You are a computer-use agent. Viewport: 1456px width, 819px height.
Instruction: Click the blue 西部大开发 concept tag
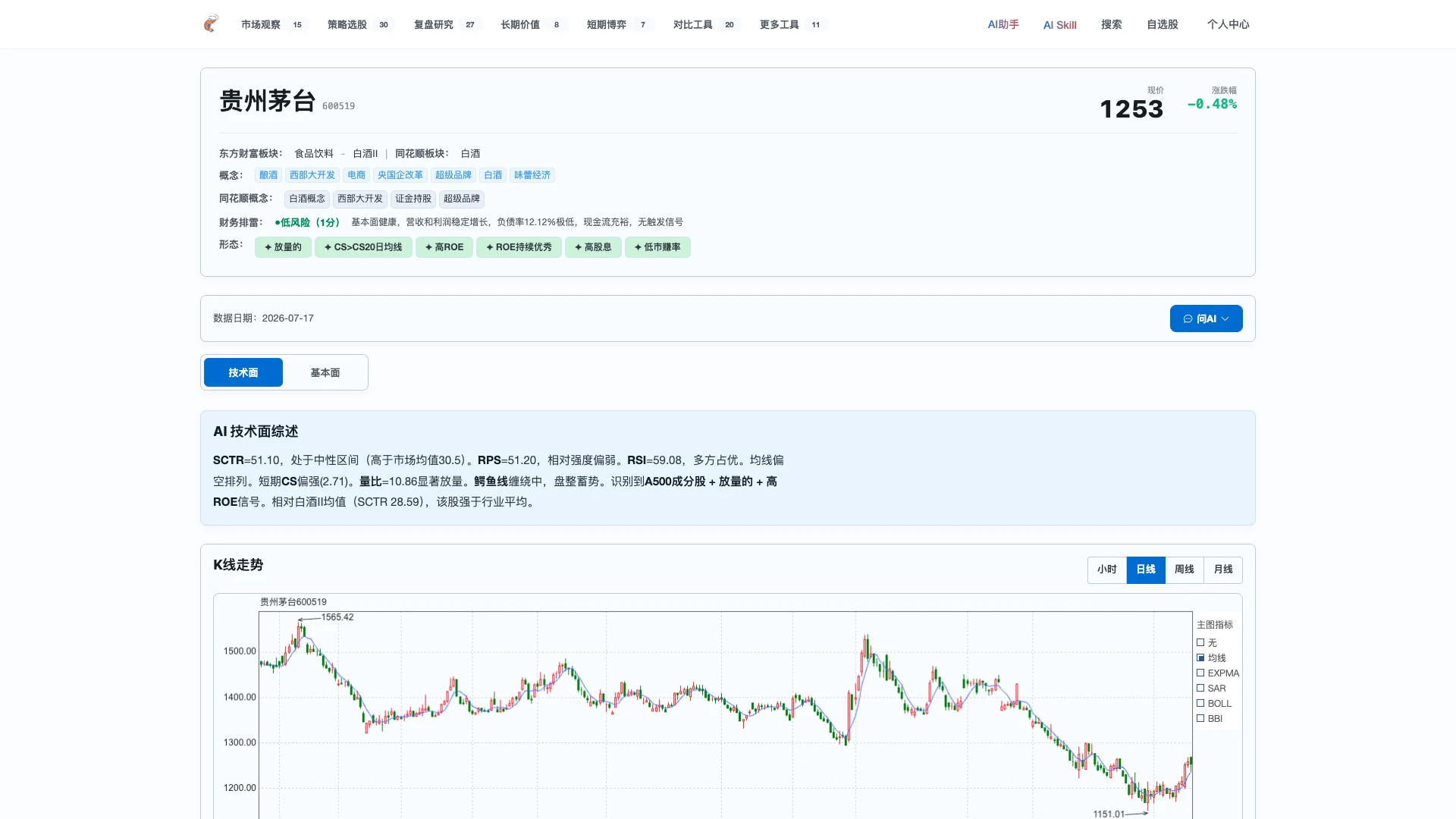click(x=312, y=175)
